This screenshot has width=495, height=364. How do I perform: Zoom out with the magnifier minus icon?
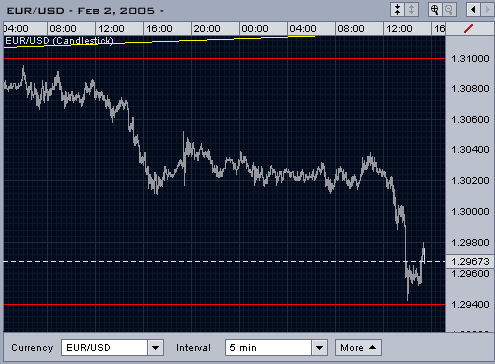pos(449,10)
